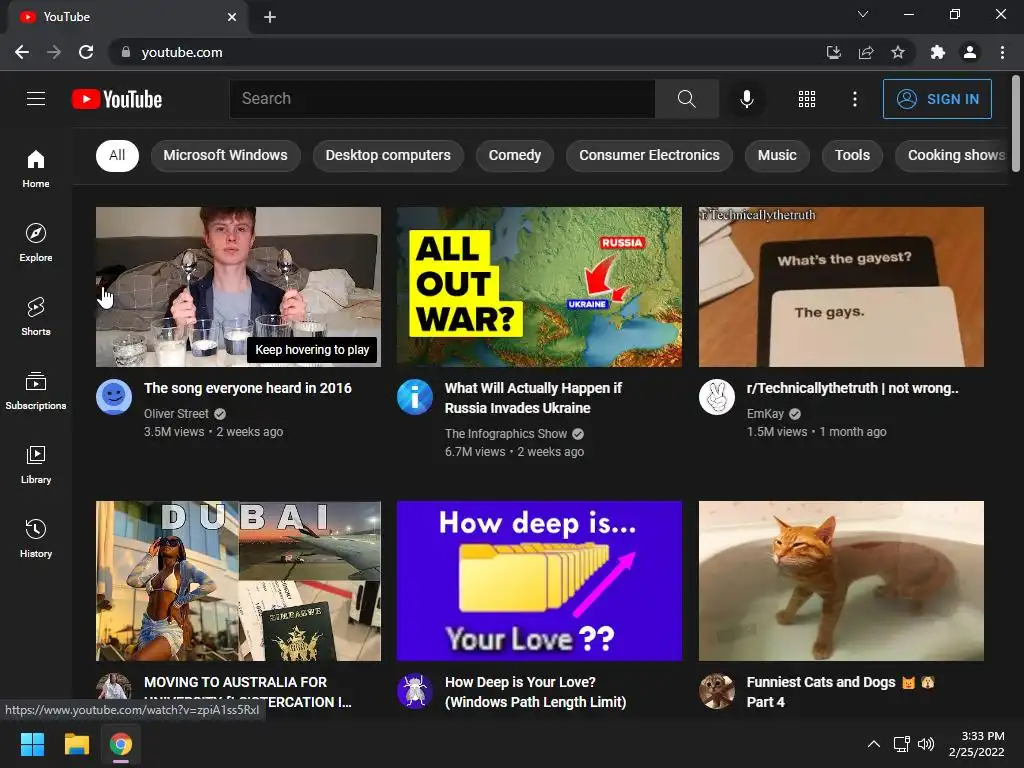Click The Infographics Show channel name
The image size is (1024, 768).
tap(506, 434)
